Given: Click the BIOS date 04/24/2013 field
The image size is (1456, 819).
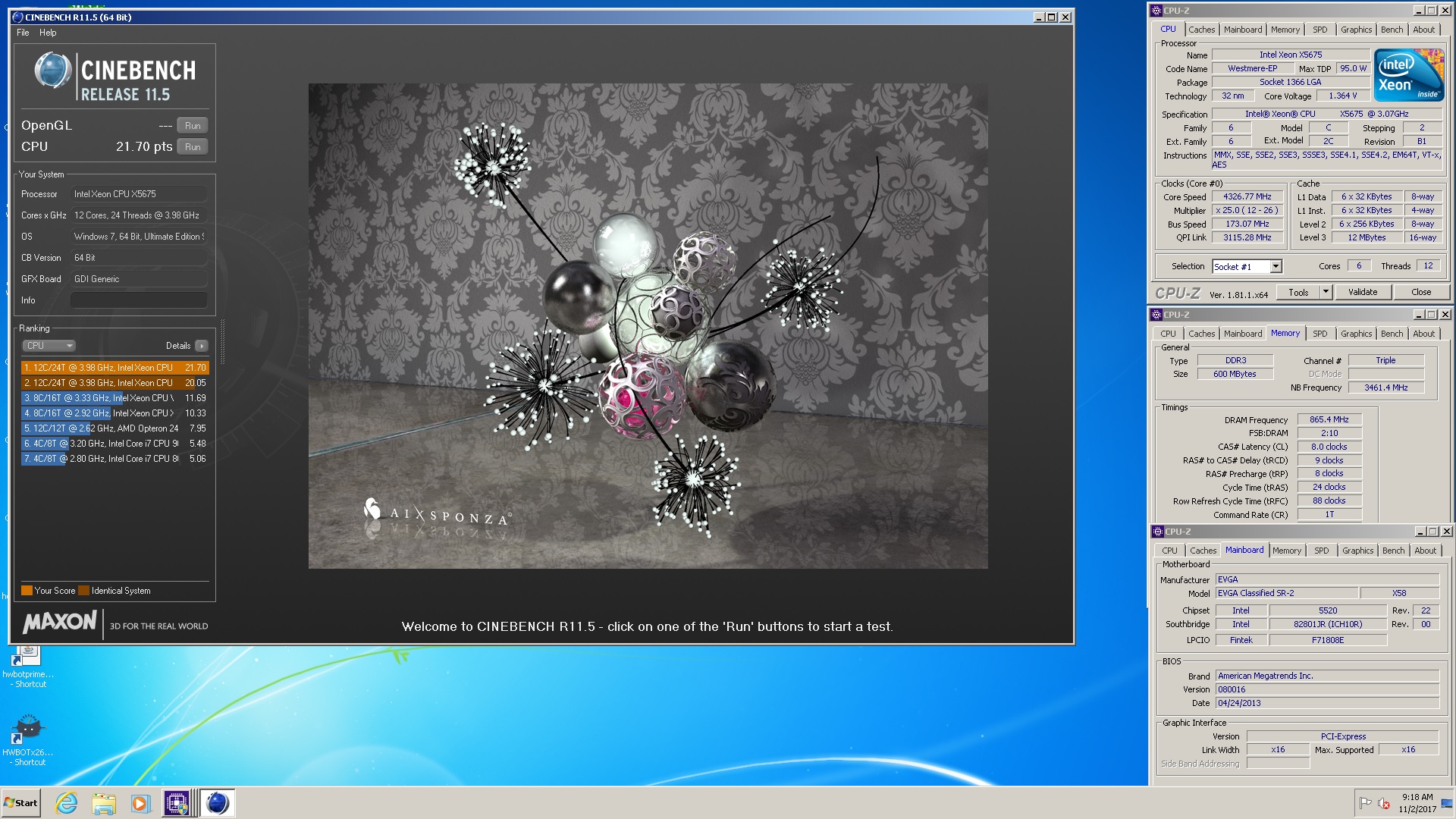Looking at the screenshot, I should (1327, 704).
